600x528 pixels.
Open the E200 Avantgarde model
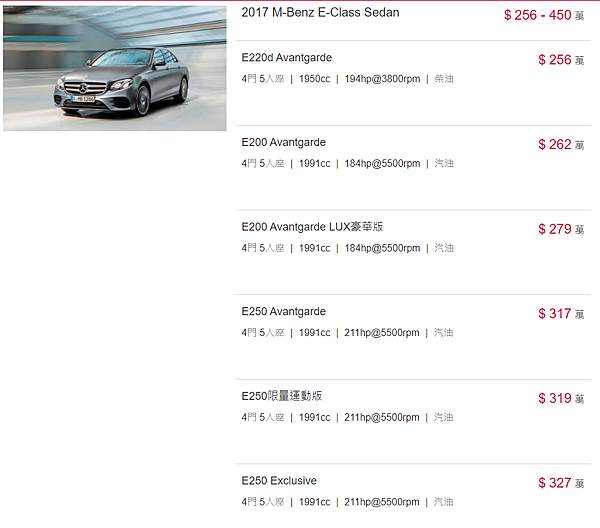[284, 142]
